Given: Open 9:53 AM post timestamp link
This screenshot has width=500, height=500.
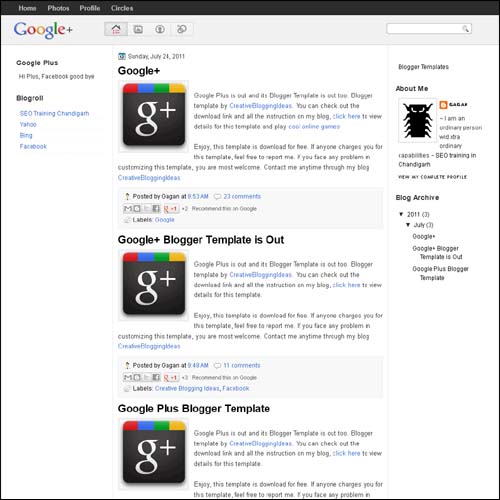Looking at the screenshot, I should pyautogui.click(x=198, y=196).
